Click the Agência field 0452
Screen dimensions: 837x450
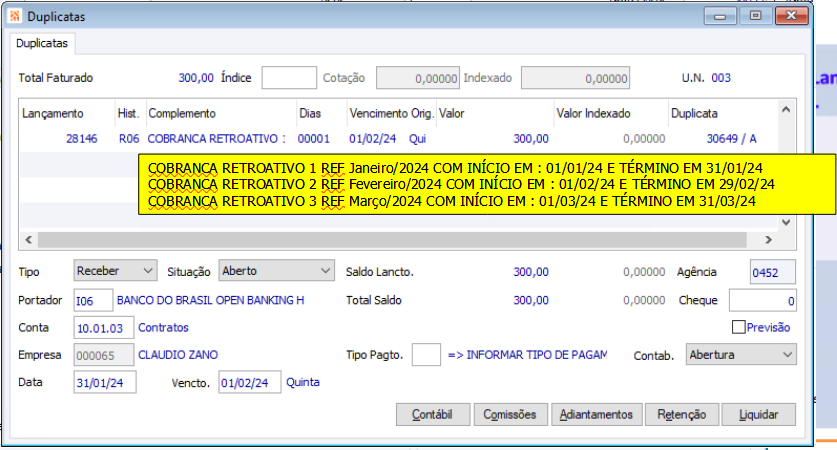coord(772,272)
